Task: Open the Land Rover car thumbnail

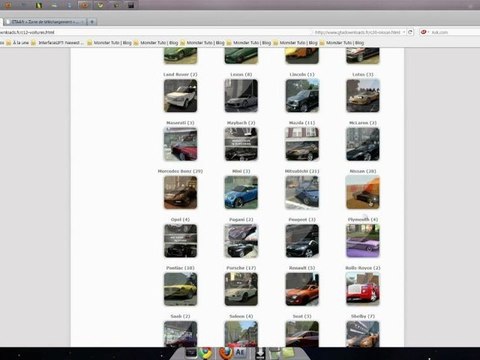Action: tap(180, 96)
